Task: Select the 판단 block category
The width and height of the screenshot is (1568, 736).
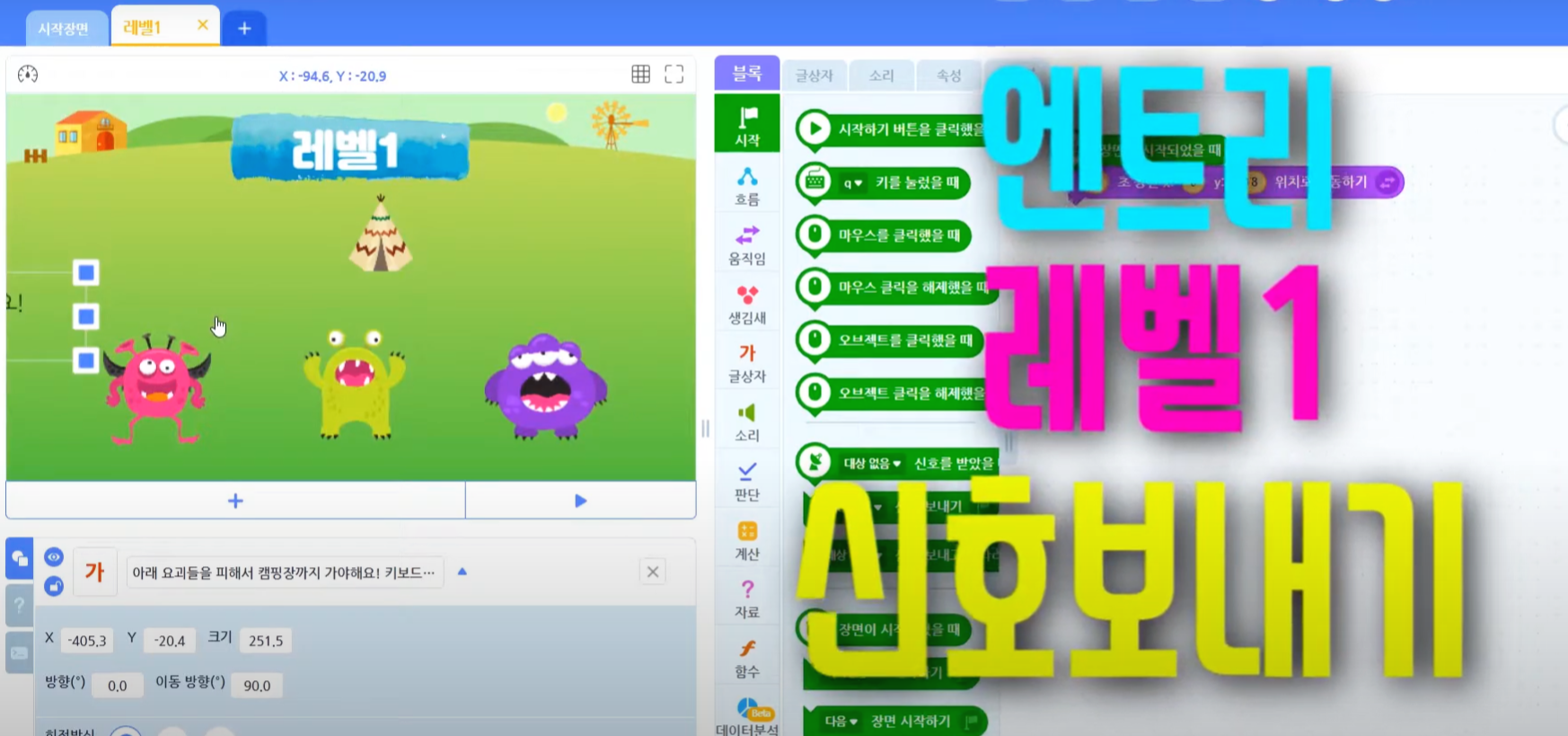Action: click(747, 482)
